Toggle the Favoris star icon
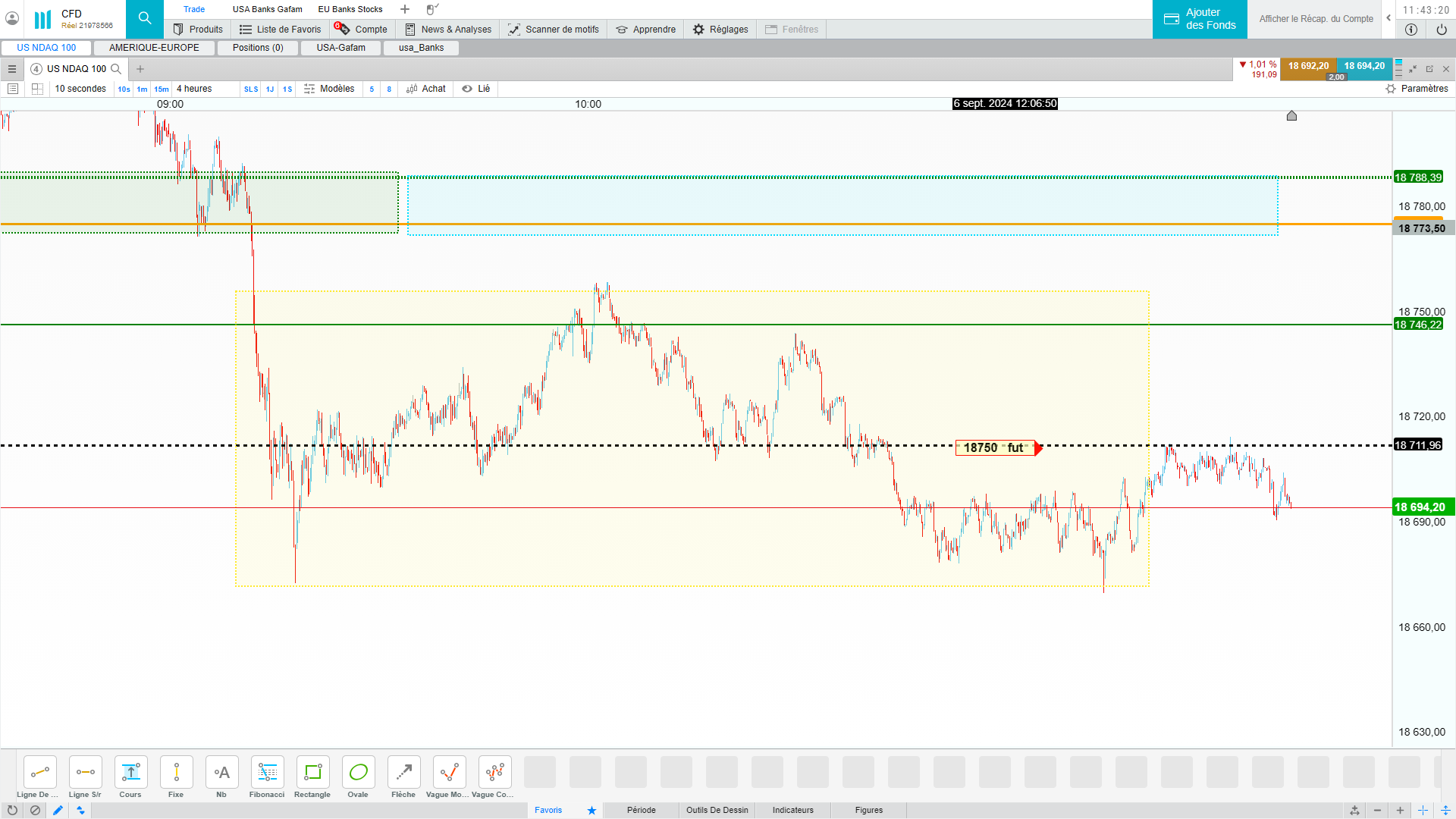Screen dimensions: 1456x819 pyautogui.click(x=591, y=810)
